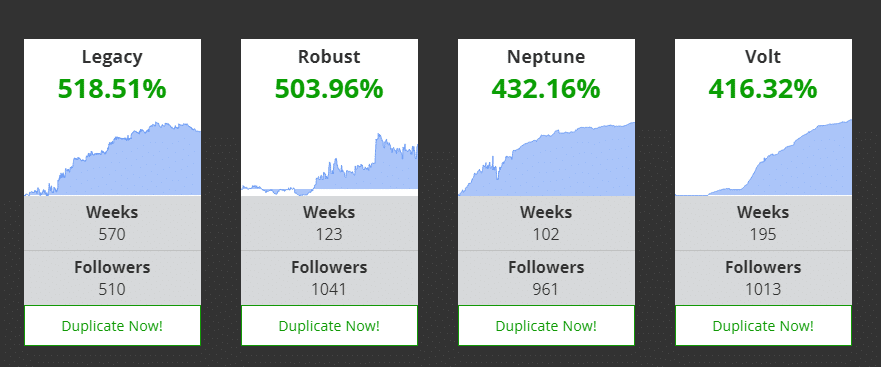Click the 503.96% return figure
Image resolution: width=881 pixels, height=367 pixels.
point(329,89)
